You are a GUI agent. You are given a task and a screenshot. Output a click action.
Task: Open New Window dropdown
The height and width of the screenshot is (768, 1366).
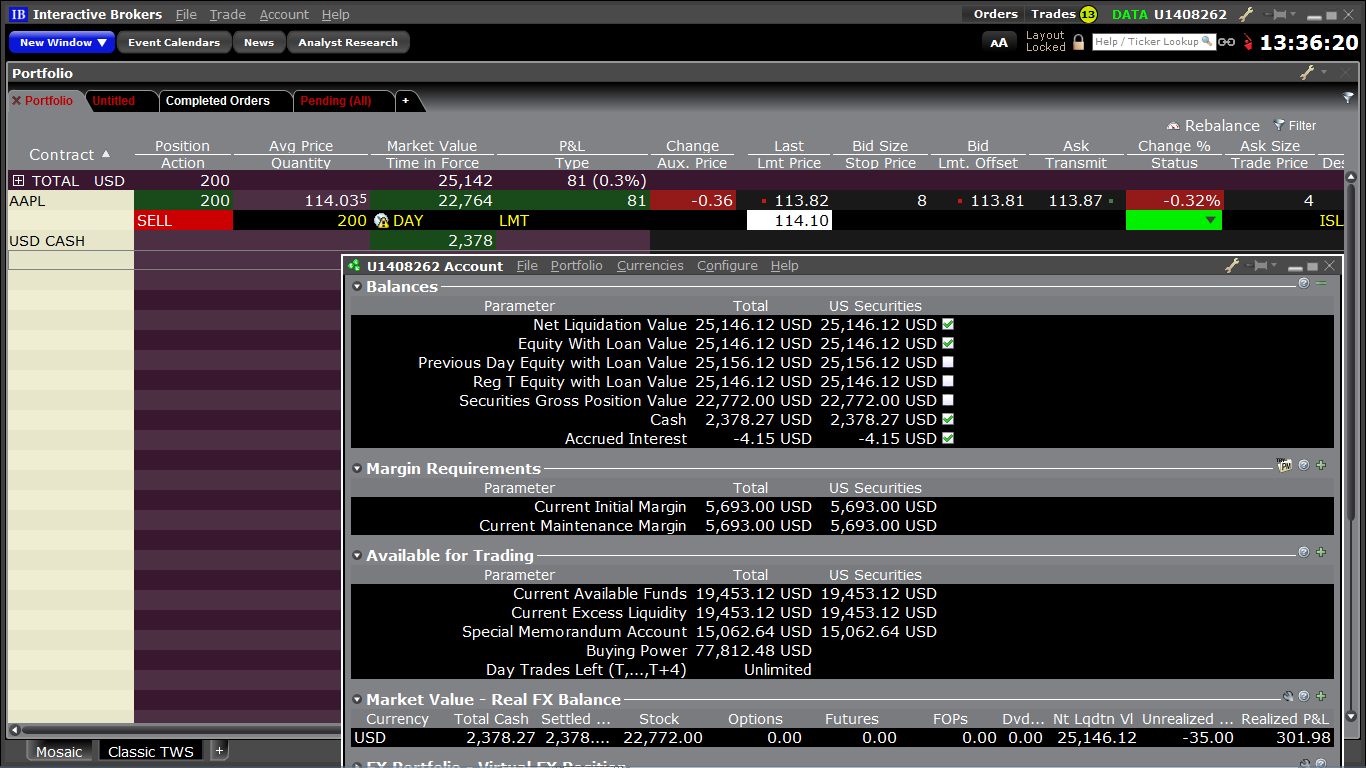point(63,42)
